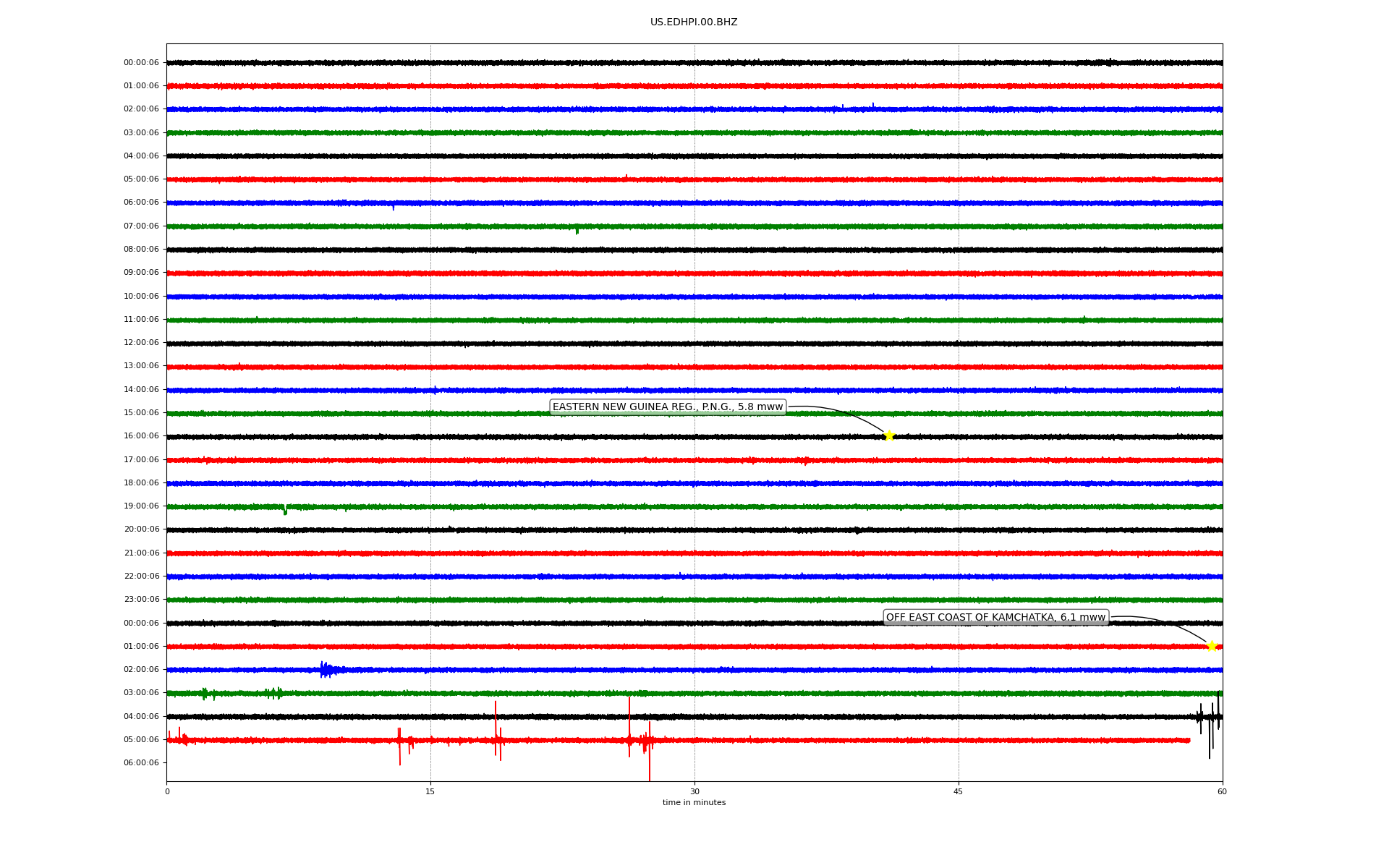Click the 11:00:06 row label

(x=141, y=320)
